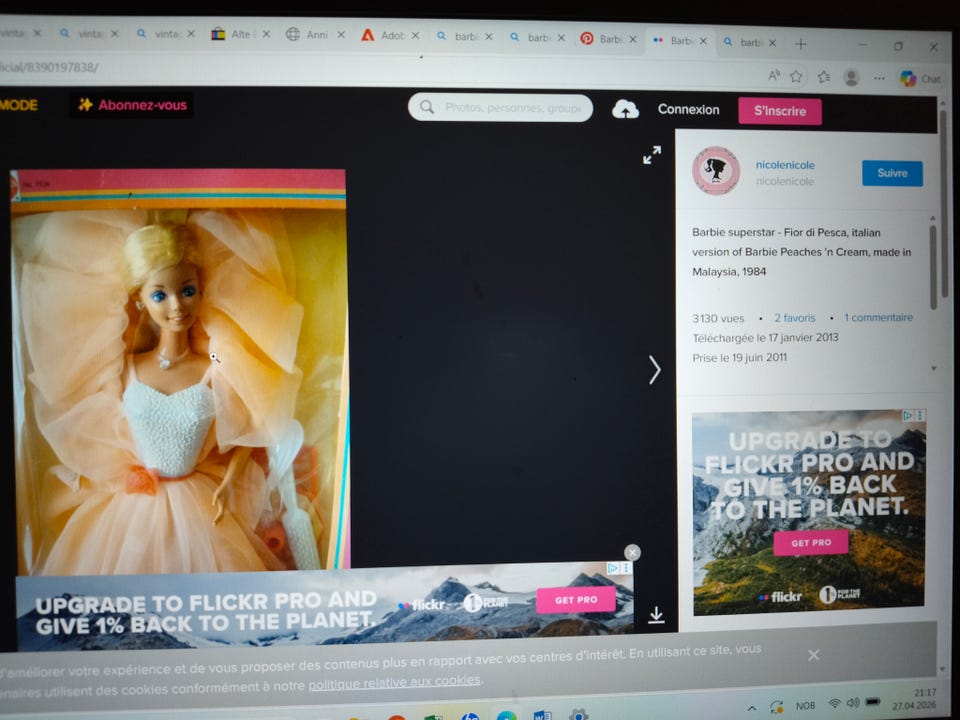
Task: Open the 2 favoris link
Action: point(795,318)
